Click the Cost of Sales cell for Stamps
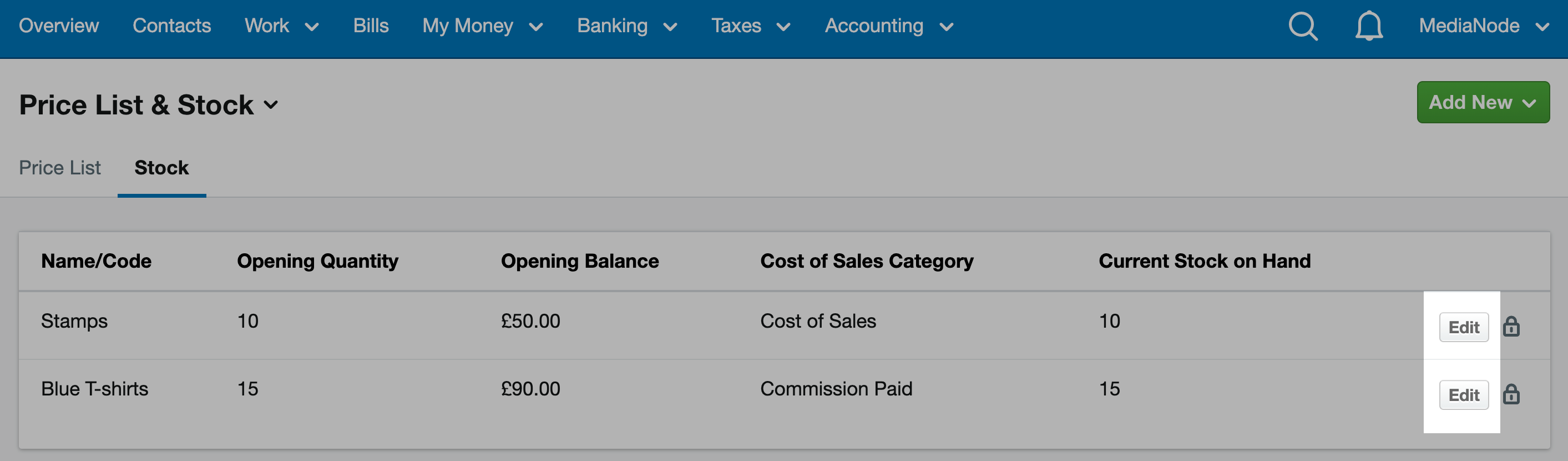The image size is (1568, 461). point(817,321)
